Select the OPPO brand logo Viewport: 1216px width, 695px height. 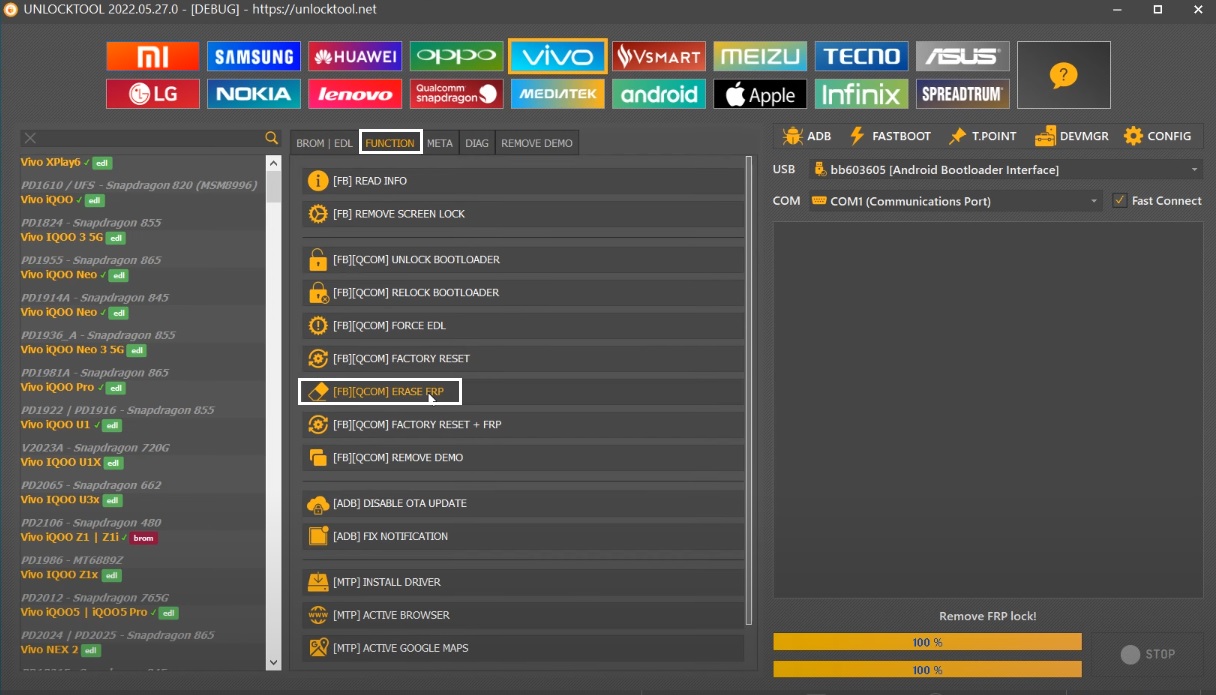tap(456, 56)
